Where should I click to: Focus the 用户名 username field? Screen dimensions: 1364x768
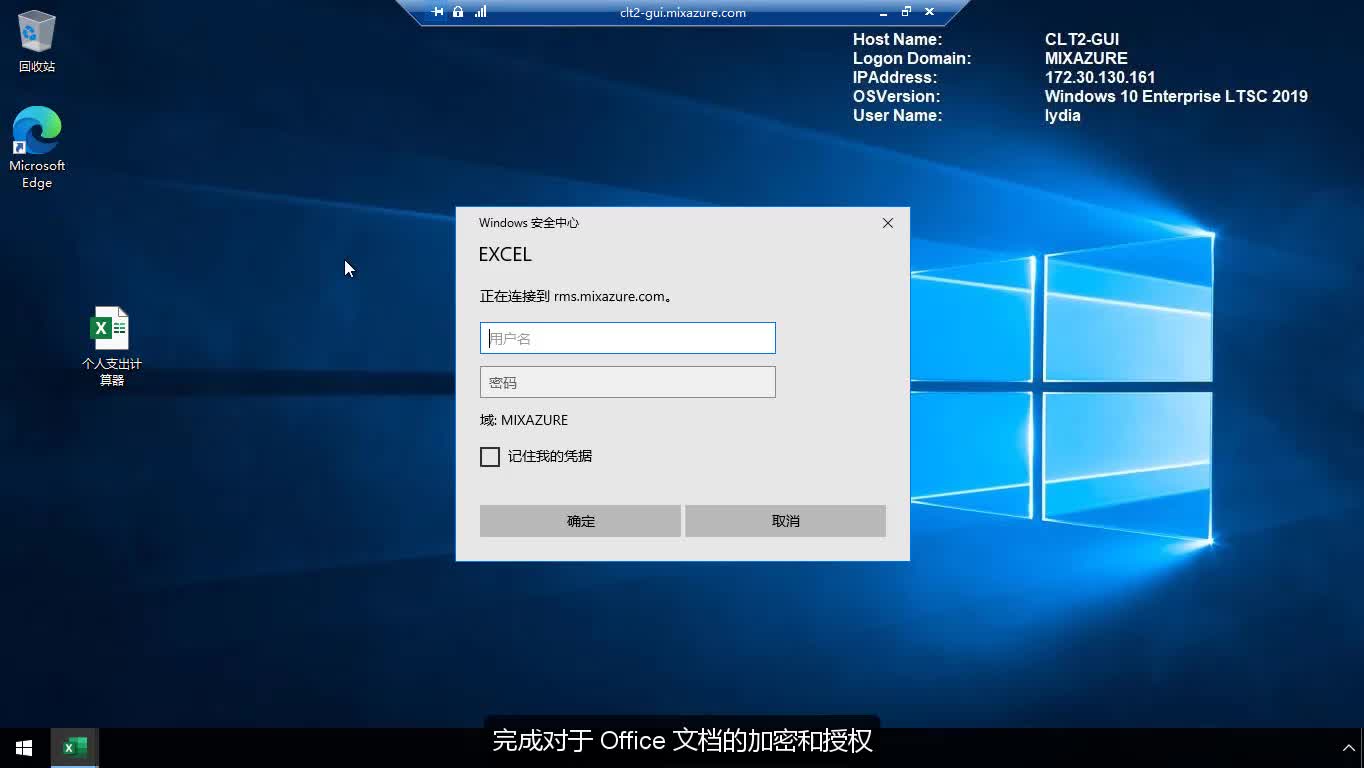click(x=628, y=338)
